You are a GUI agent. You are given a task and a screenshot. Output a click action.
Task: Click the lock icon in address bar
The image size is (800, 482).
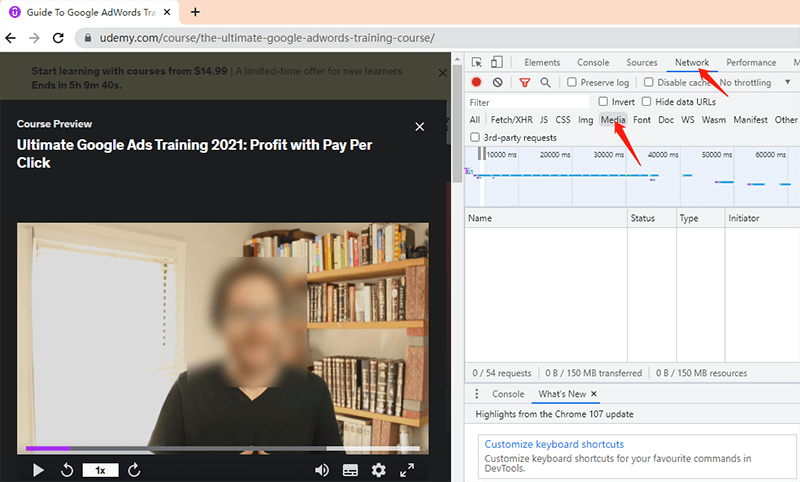[88, 38]
